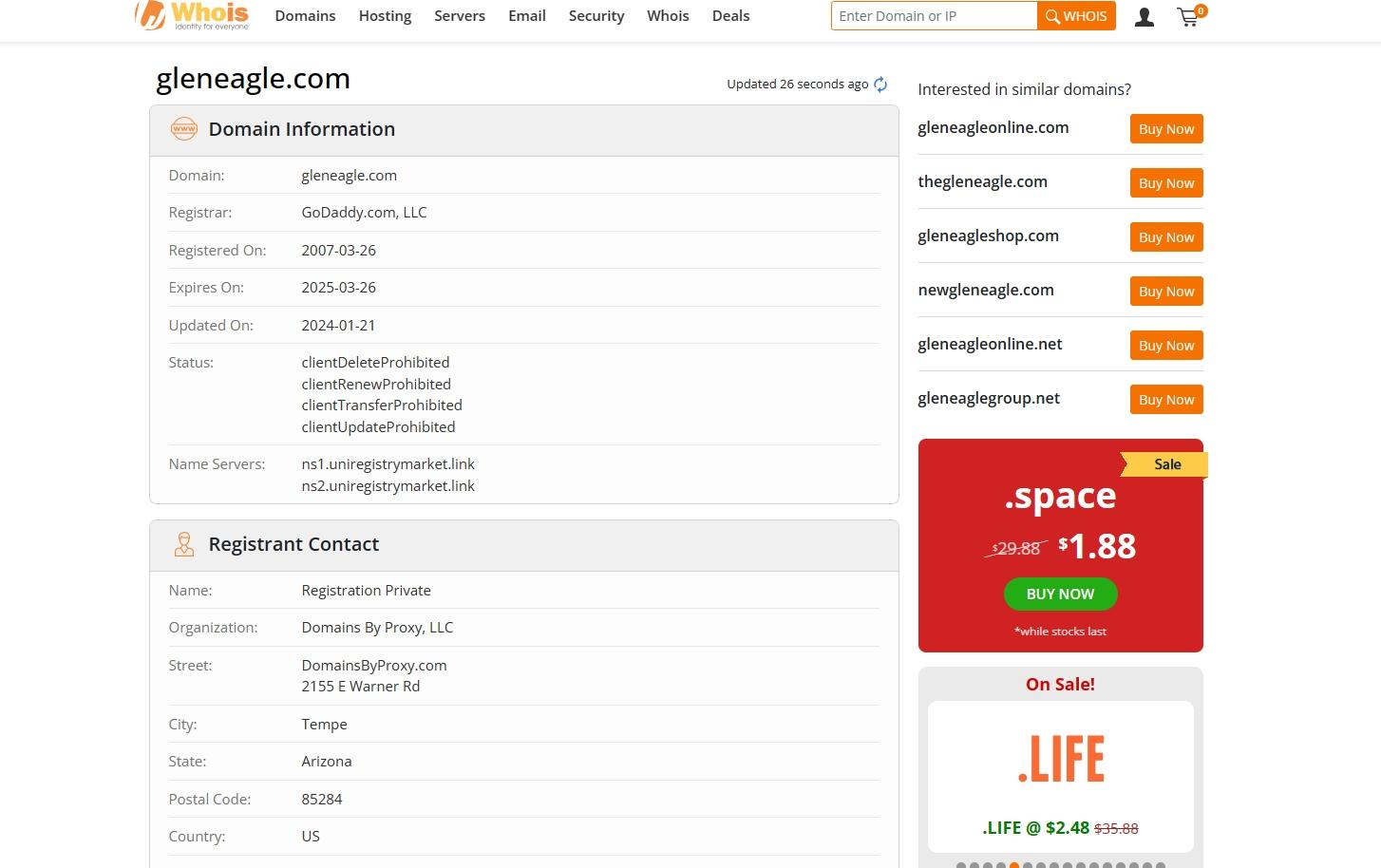
Task: Open the gleneagleonline.com suggestion link
Action: coord(993,128)
